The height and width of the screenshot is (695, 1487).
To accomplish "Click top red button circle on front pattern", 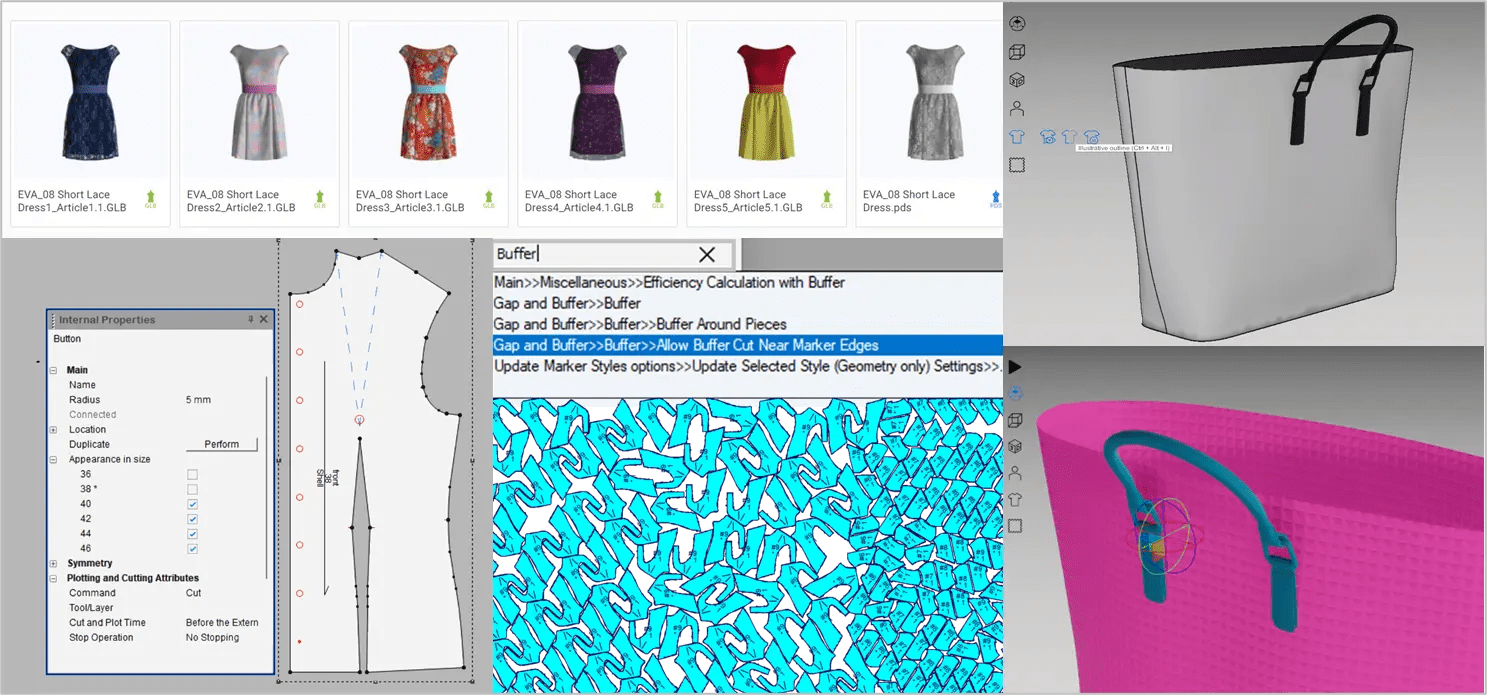I will pos(299,303).
